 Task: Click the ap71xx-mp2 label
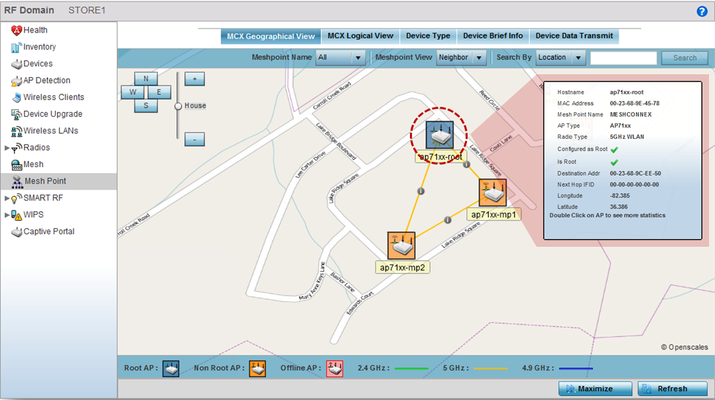(x=402, y=268)
